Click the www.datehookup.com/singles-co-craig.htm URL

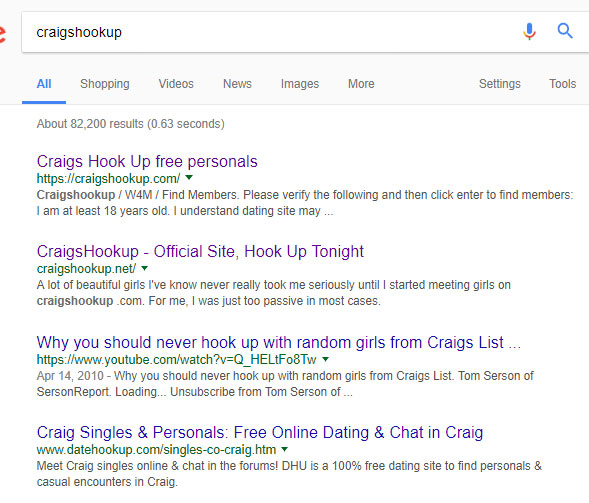coord(156,450)
